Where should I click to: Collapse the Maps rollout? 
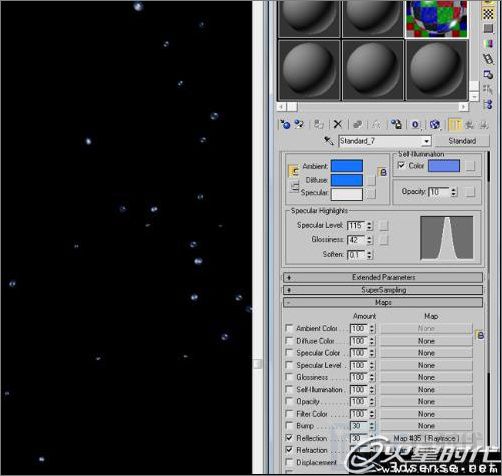pyautogui.click(x=383, y=302)
